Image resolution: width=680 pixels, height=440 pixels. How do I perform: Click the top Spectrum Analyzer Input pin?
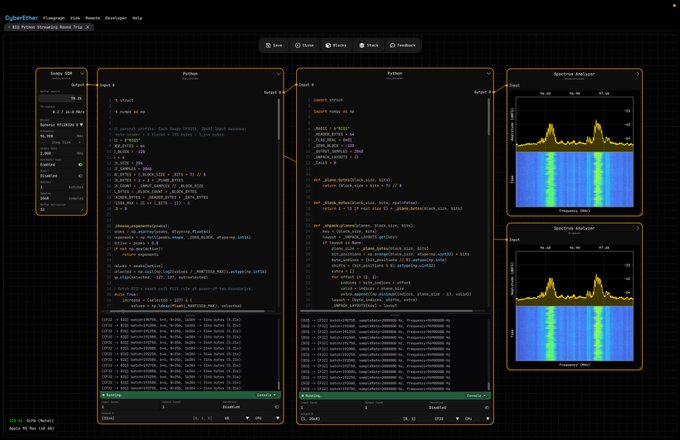507,85
